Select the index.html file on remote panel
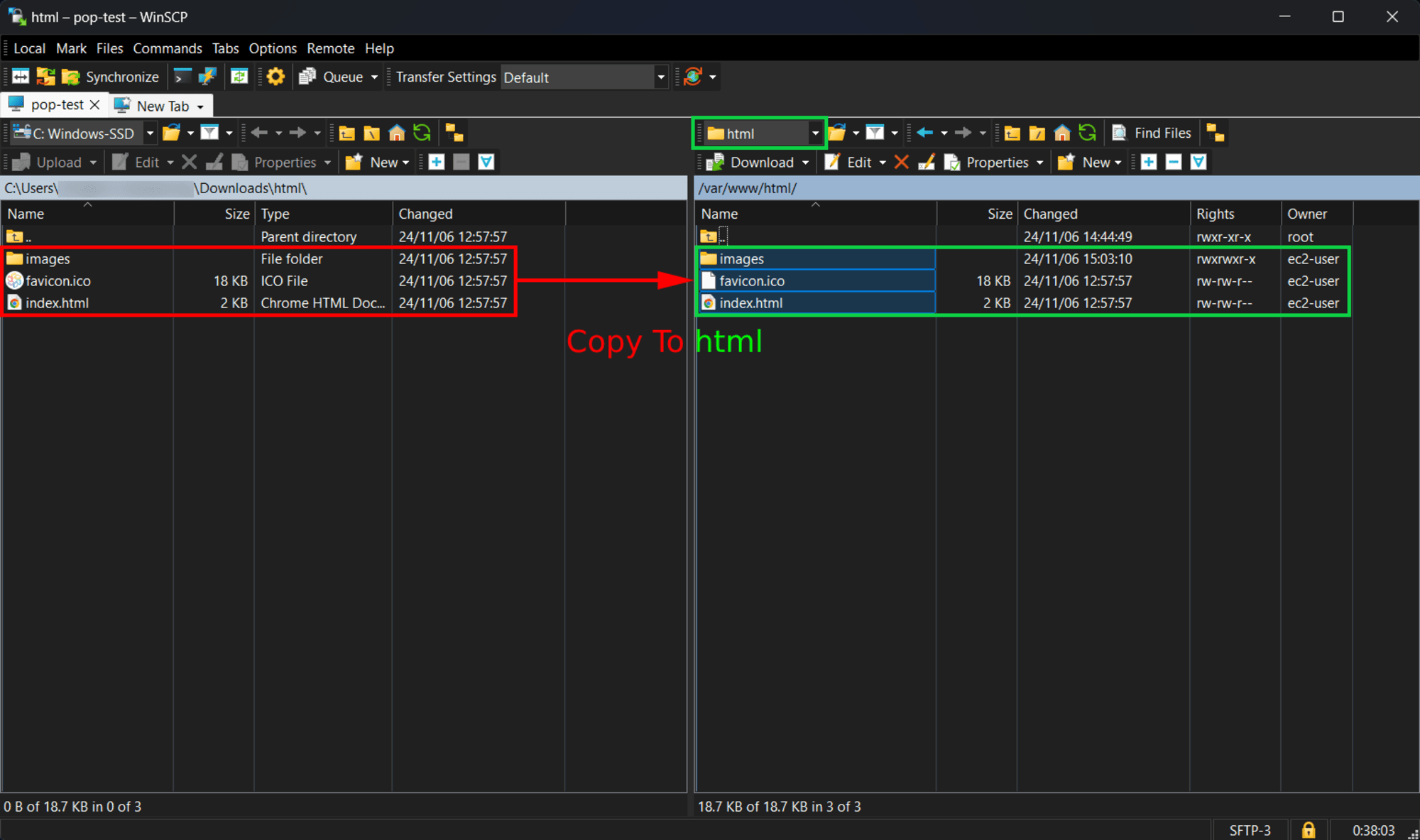The image size is (1420, 840). (750, 303)
